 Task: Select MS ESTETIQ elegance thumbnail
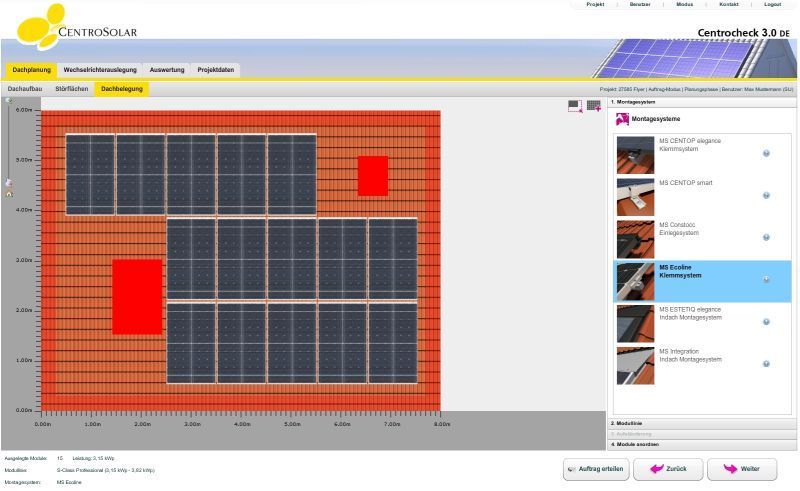[x=635, y=324]
